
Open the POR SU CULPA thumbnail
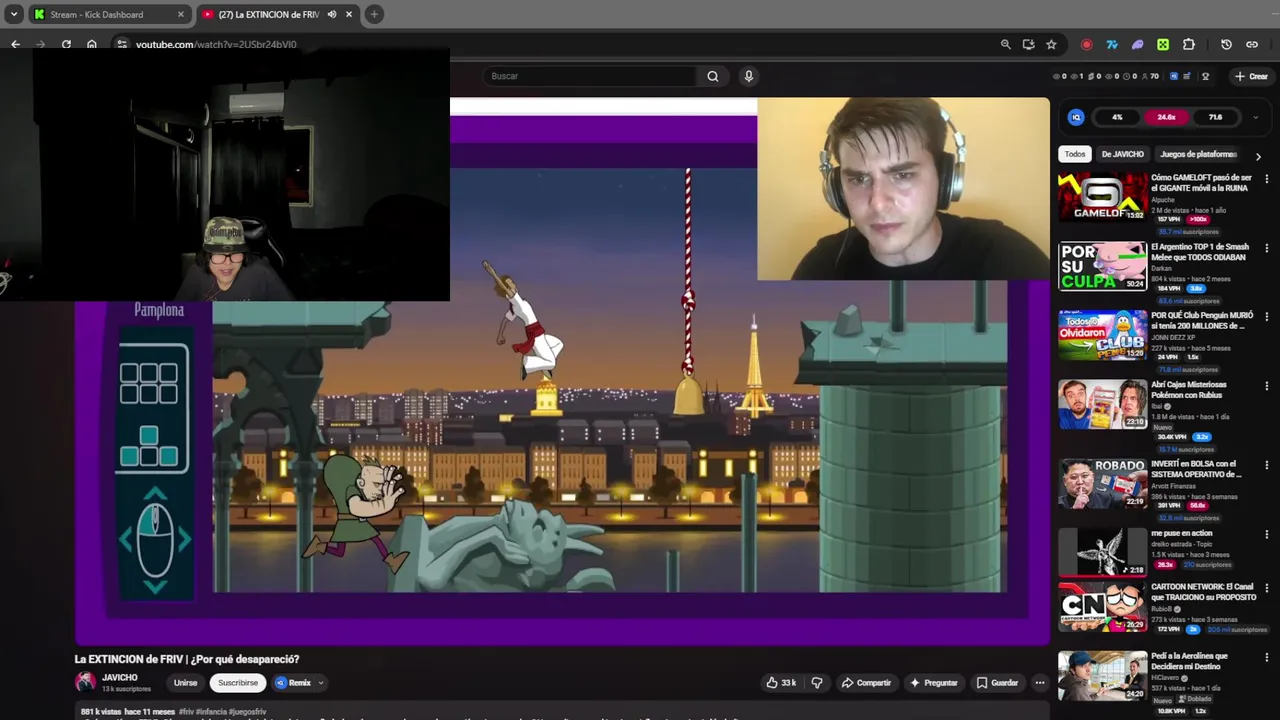coord(1103,266)
